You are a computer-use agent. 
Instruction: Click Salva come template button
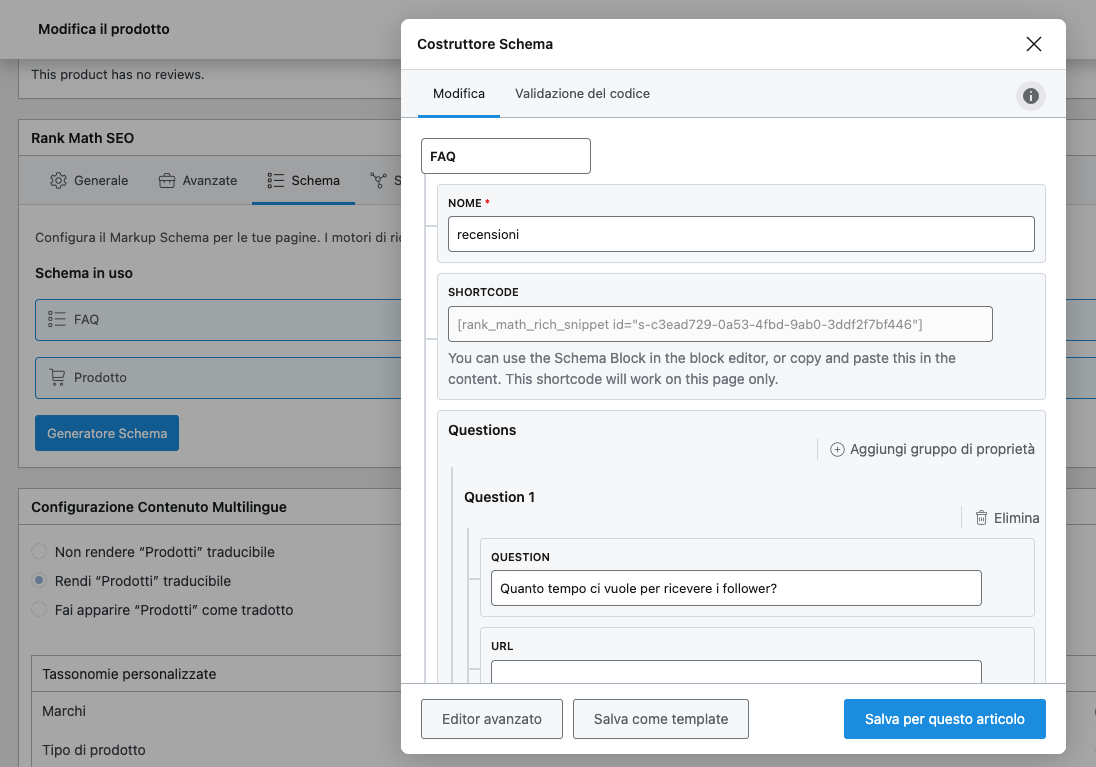660,719
